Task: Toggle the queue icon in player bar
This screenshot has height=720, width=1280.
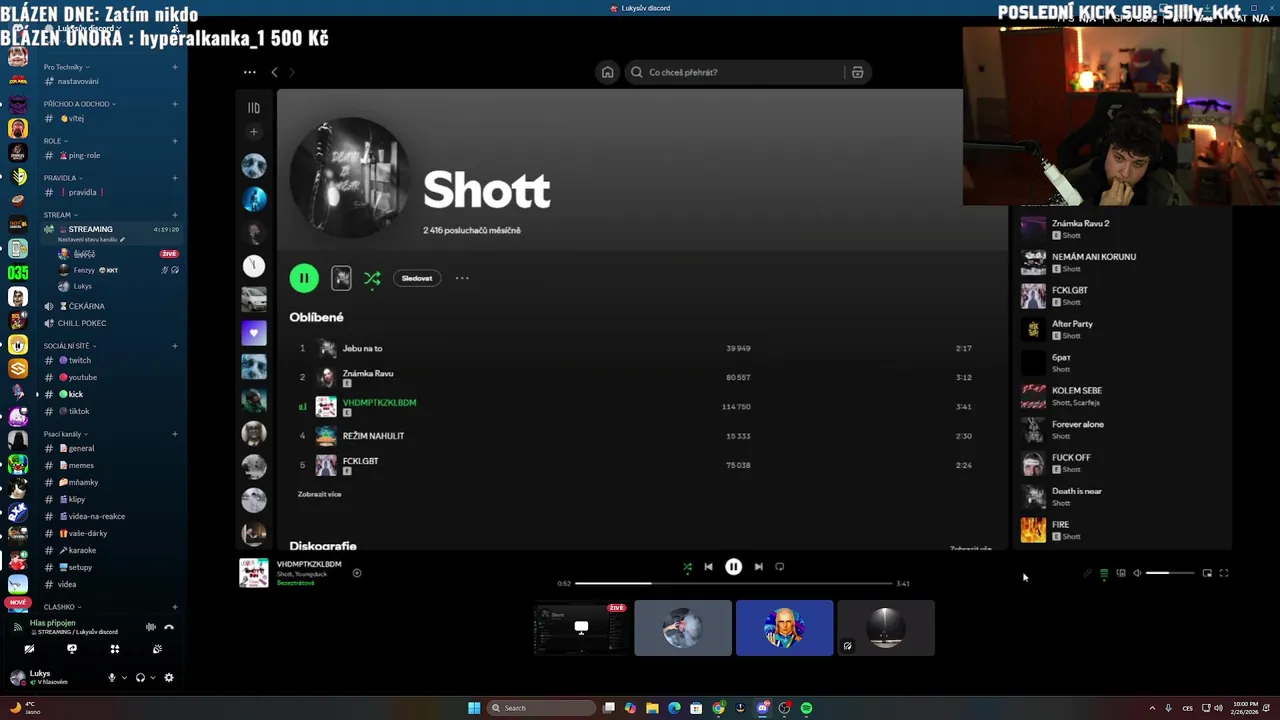Action: (1104, 573)
